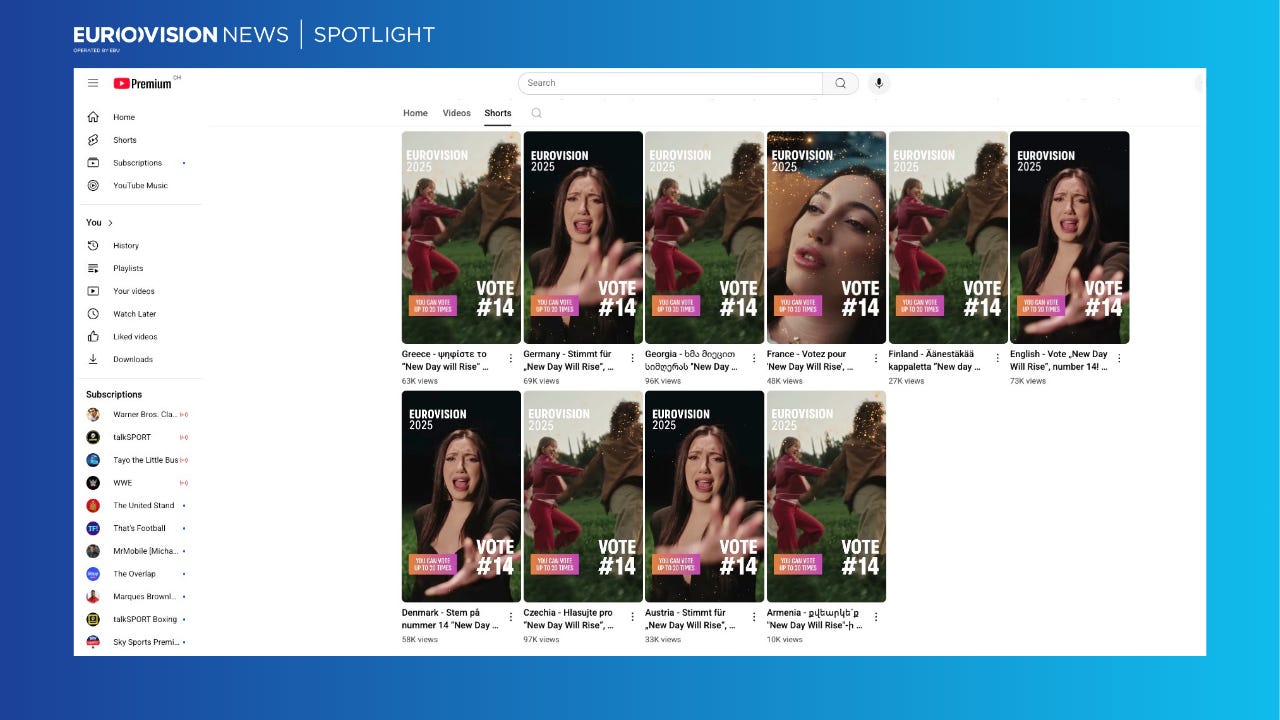Play the France short thumbnail
This screenshot has height=720, width=1280.
[x=826, y=238]
